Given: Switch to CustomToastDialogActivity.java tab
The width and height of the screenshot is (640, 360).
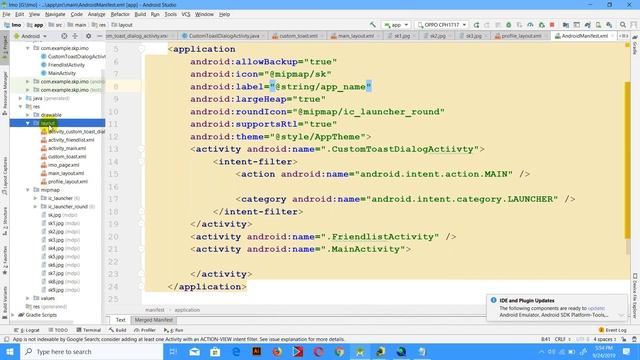Looking at the screenshot, I should point(224,36).
